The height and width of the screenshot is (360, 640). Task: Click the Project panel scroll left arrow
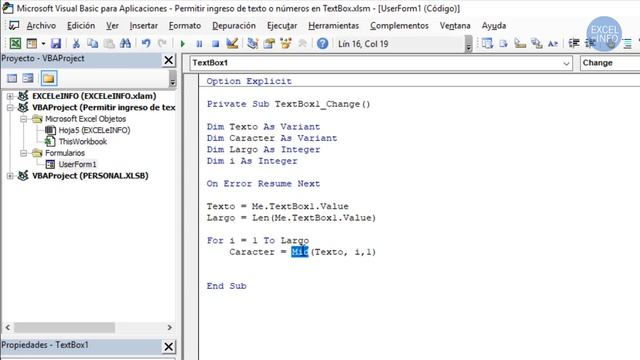pos(8,327)
